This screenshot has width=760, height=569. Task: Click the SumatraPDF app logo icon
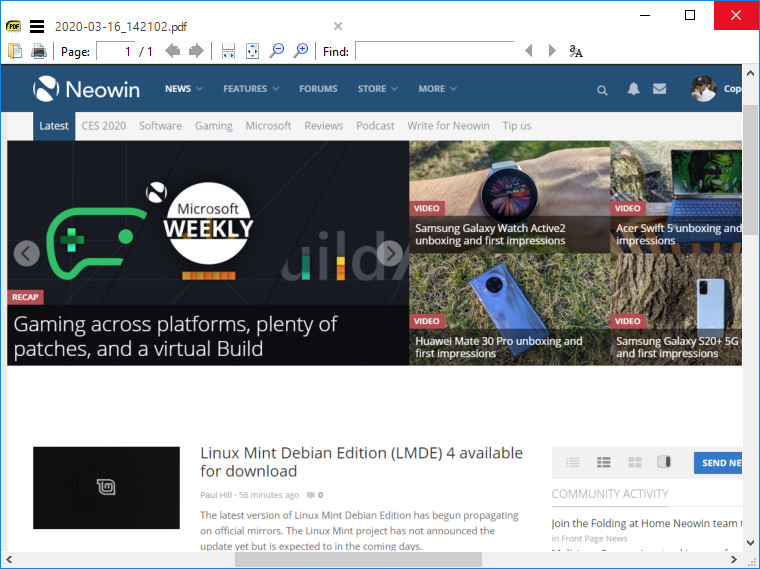click(14, 26)
